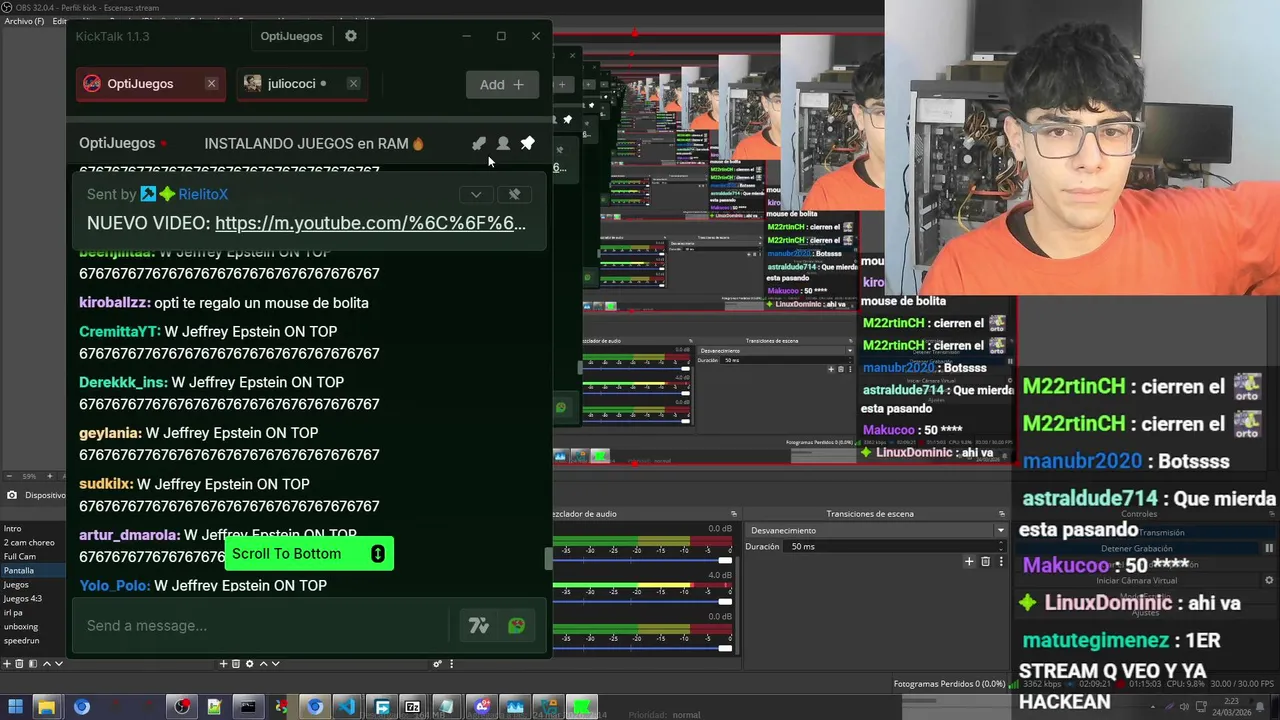
Task: Undock the Transiciones de escena panel
Action: [1003, 514]
